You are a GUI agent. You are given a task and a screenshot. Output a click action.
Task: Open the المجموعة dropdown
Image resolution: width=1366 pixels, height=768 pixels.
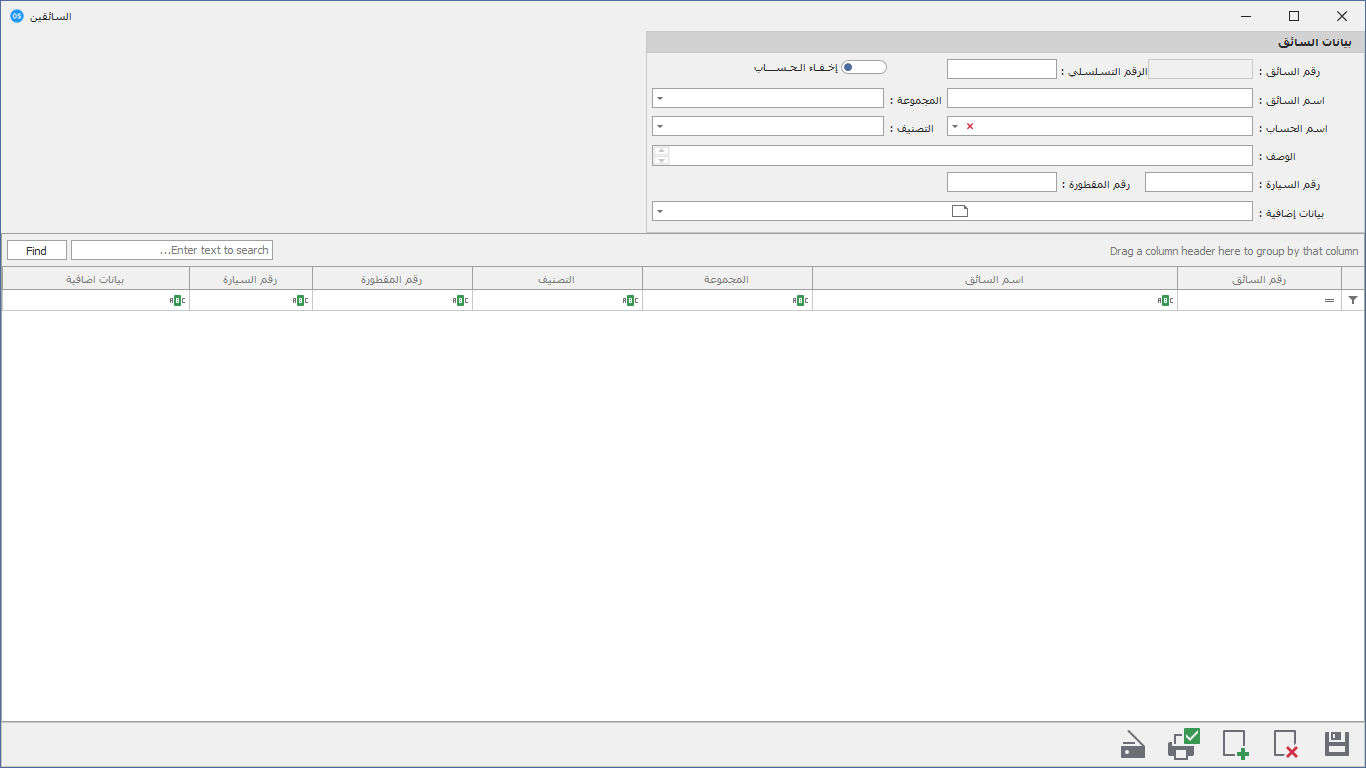click(x=660, y=98)
